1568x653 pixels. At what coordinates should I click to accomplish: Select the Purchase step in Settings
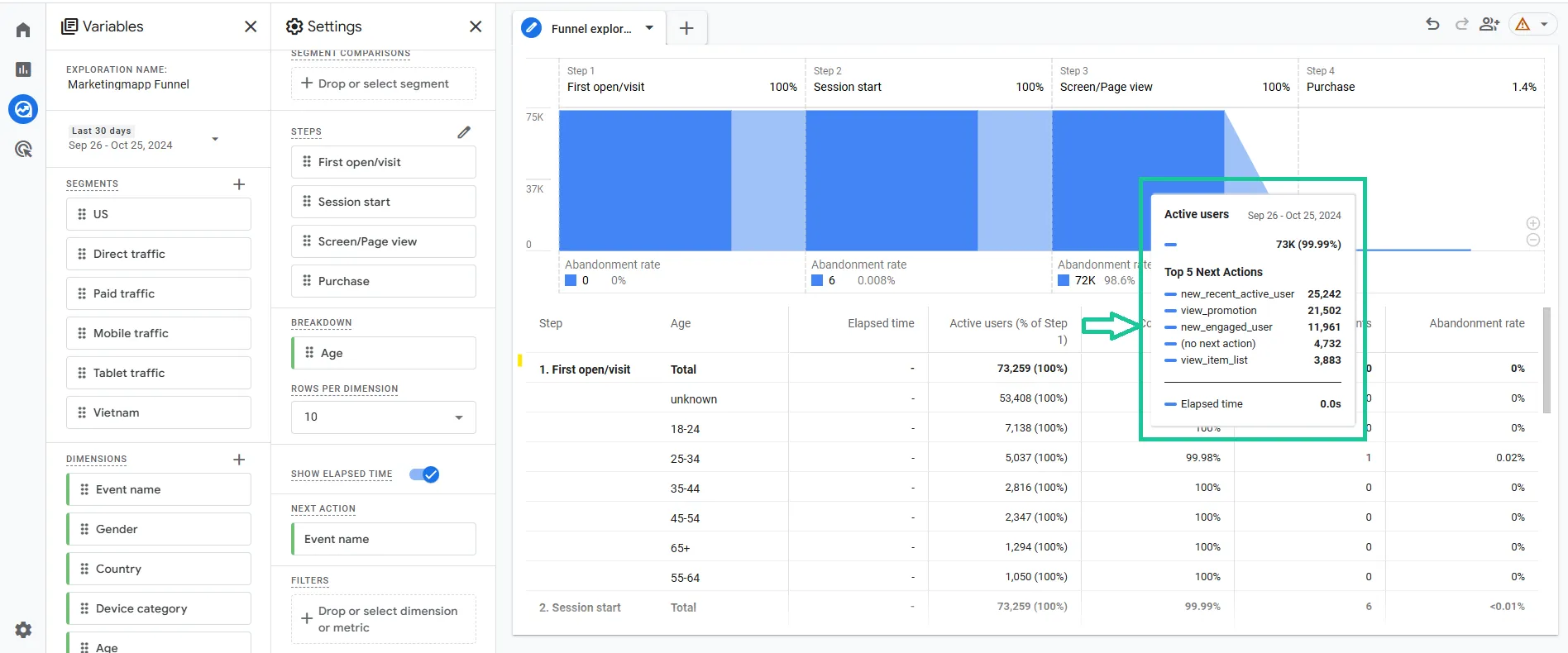tap(384, 281)
